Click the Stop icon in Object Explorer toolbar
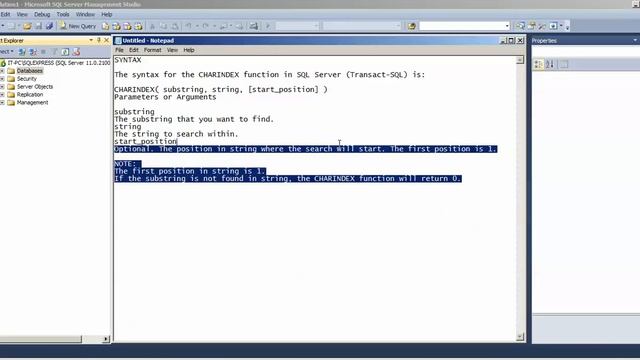640x360 pixels. (x=43, y=52)
